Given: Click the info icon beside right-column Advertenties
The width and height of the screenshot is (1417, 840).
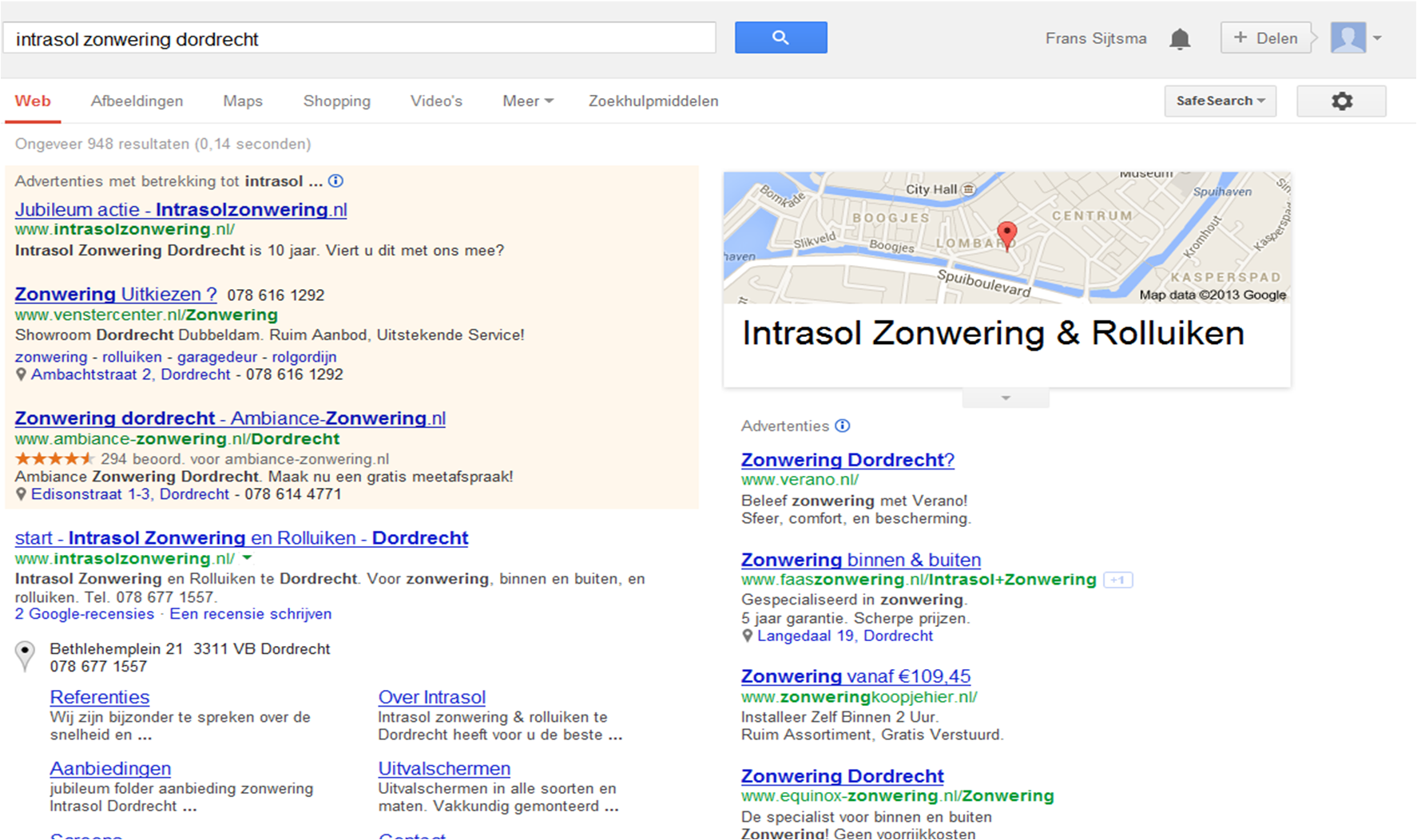Looking at the screenshot, I should point(843,426).
